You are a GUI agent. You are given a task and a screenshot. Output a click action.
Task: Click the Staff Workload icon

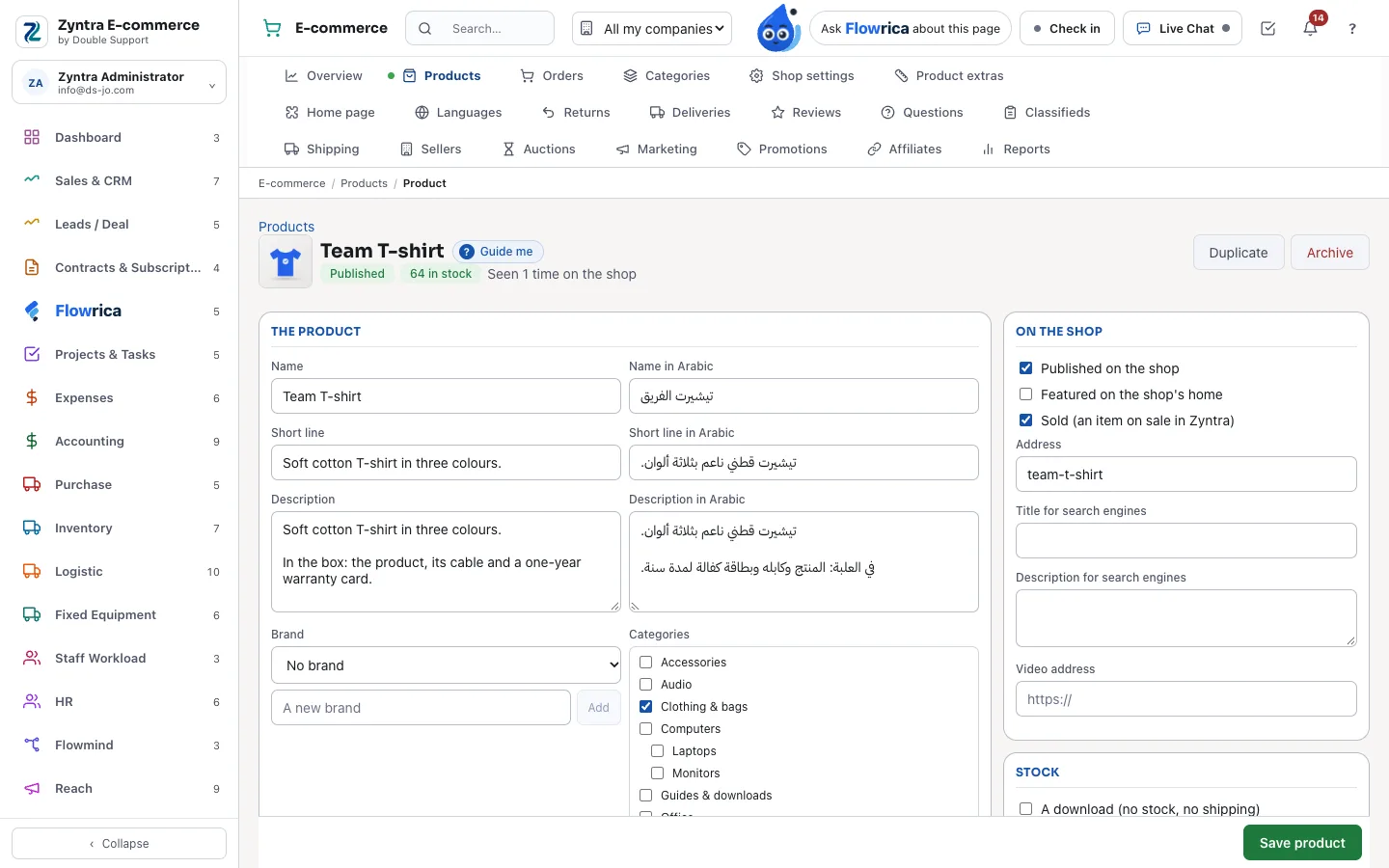(x=32, y=659)
